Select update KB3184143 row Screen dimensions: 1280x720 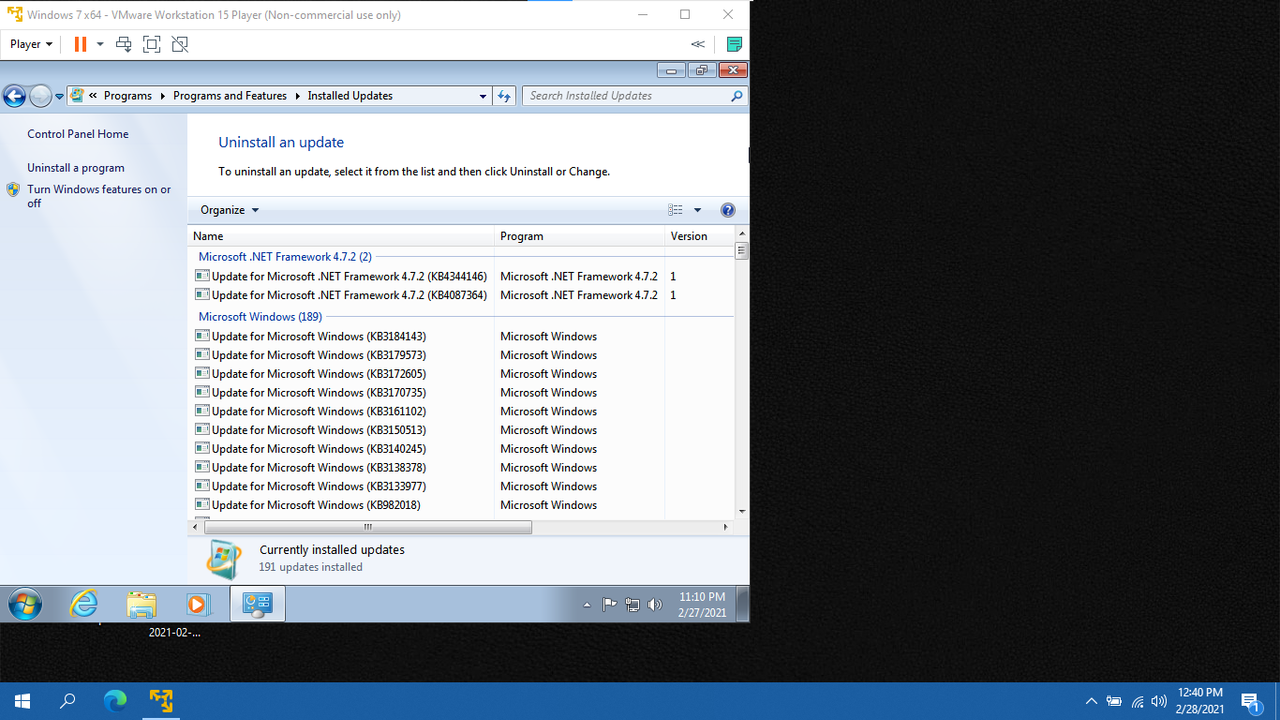point(461,336)
